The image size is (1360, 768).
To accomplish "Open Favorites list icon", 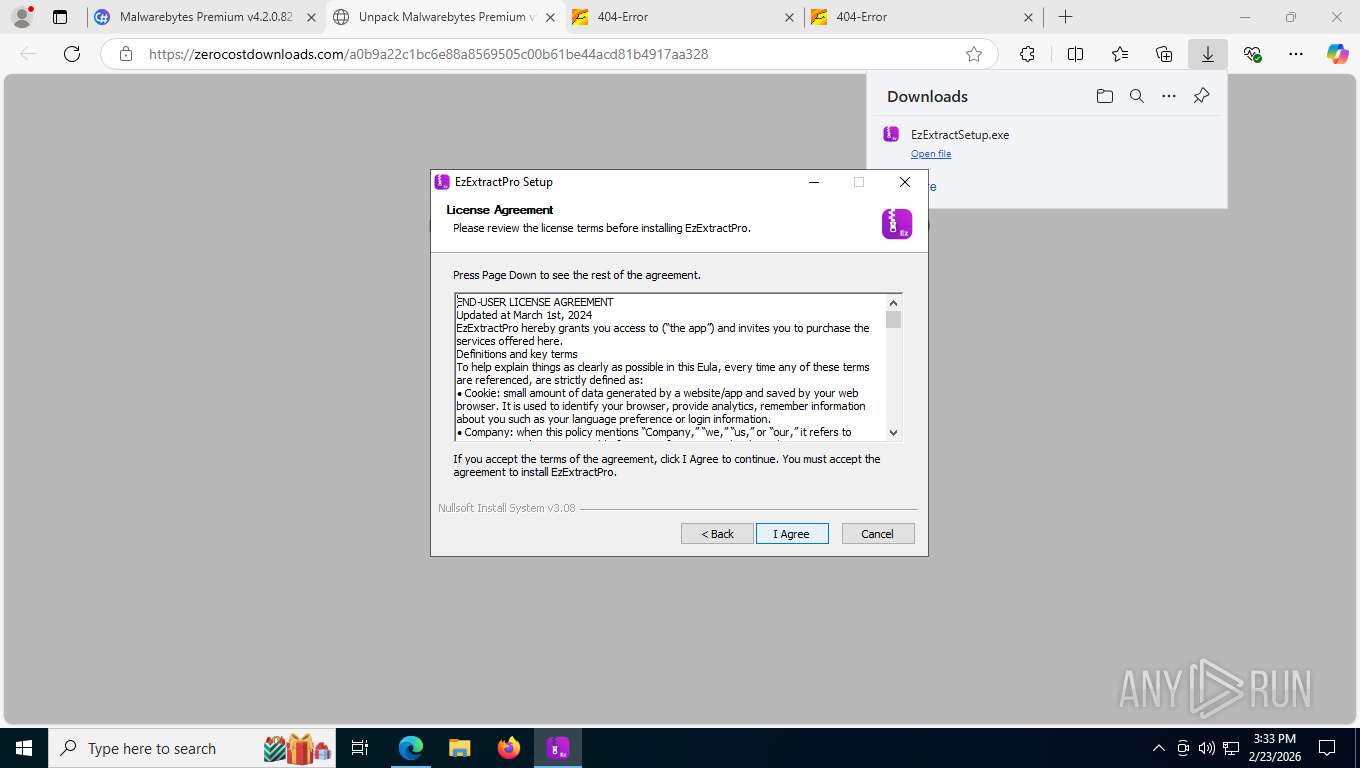I will pyautogui.click(x=1120, y=54).
